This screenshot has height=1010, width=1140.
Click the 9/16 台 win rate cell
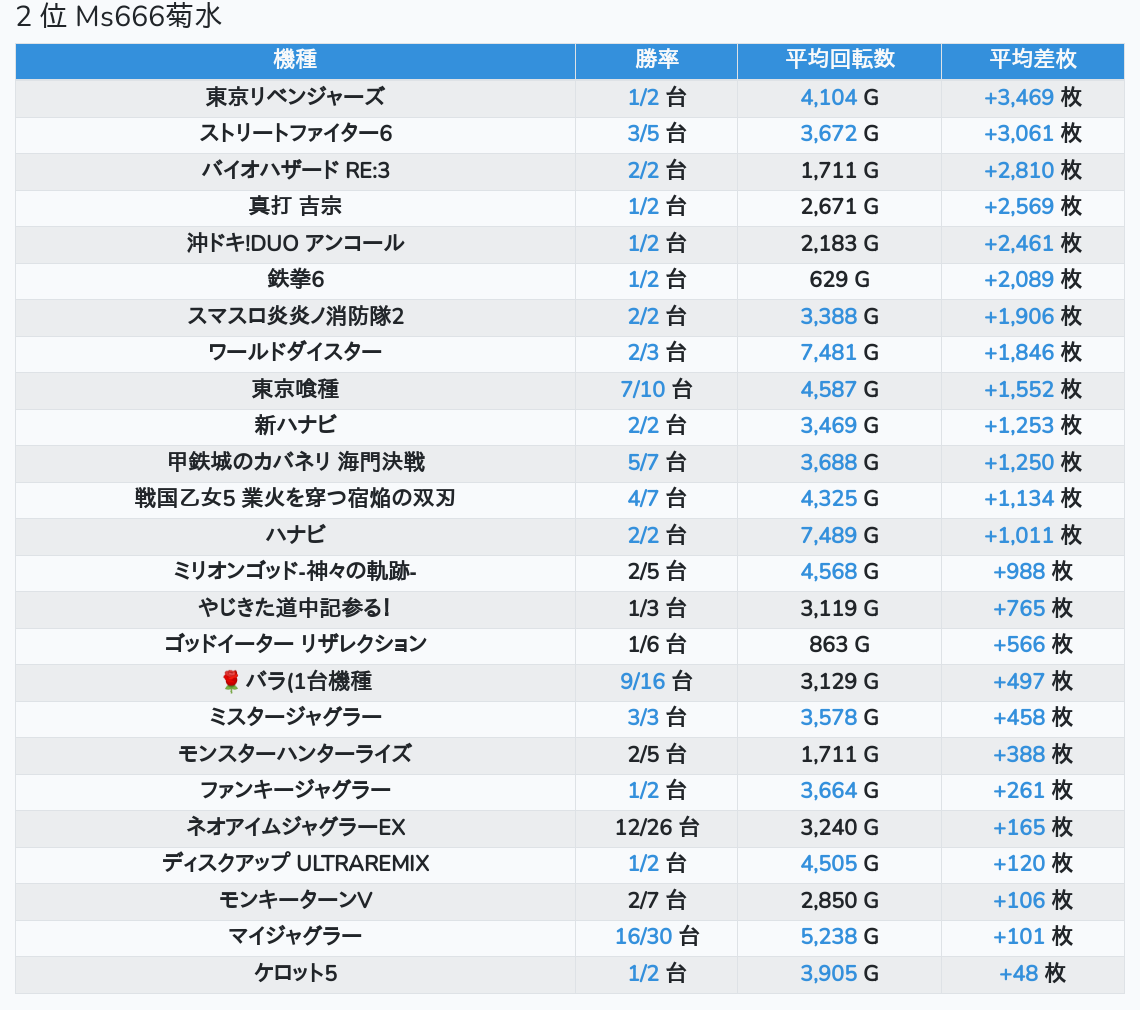point(657,681)
